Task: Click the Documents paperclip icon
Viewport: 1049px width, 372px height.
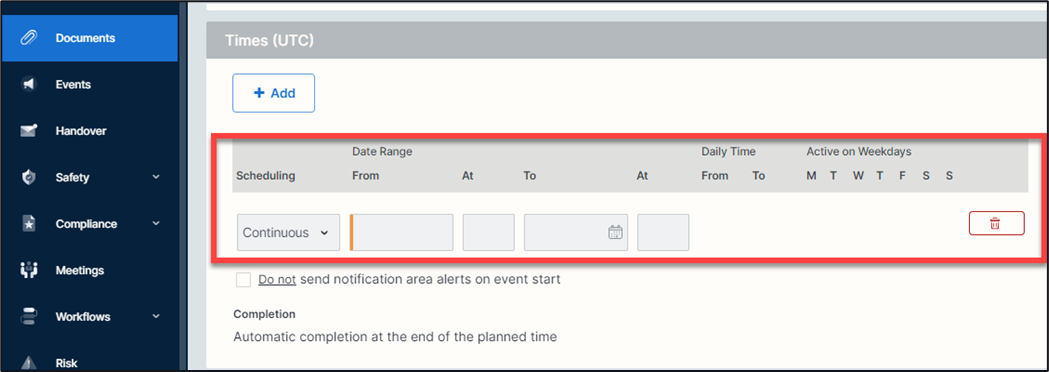Action: click(29, 38)
